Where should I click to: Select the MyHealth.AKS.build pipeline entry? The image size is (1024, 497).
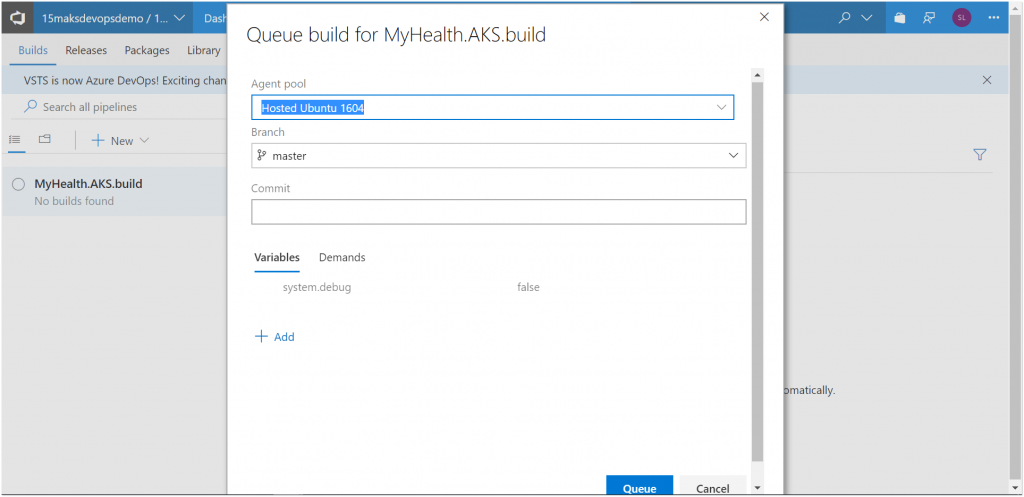coord(115,191)
